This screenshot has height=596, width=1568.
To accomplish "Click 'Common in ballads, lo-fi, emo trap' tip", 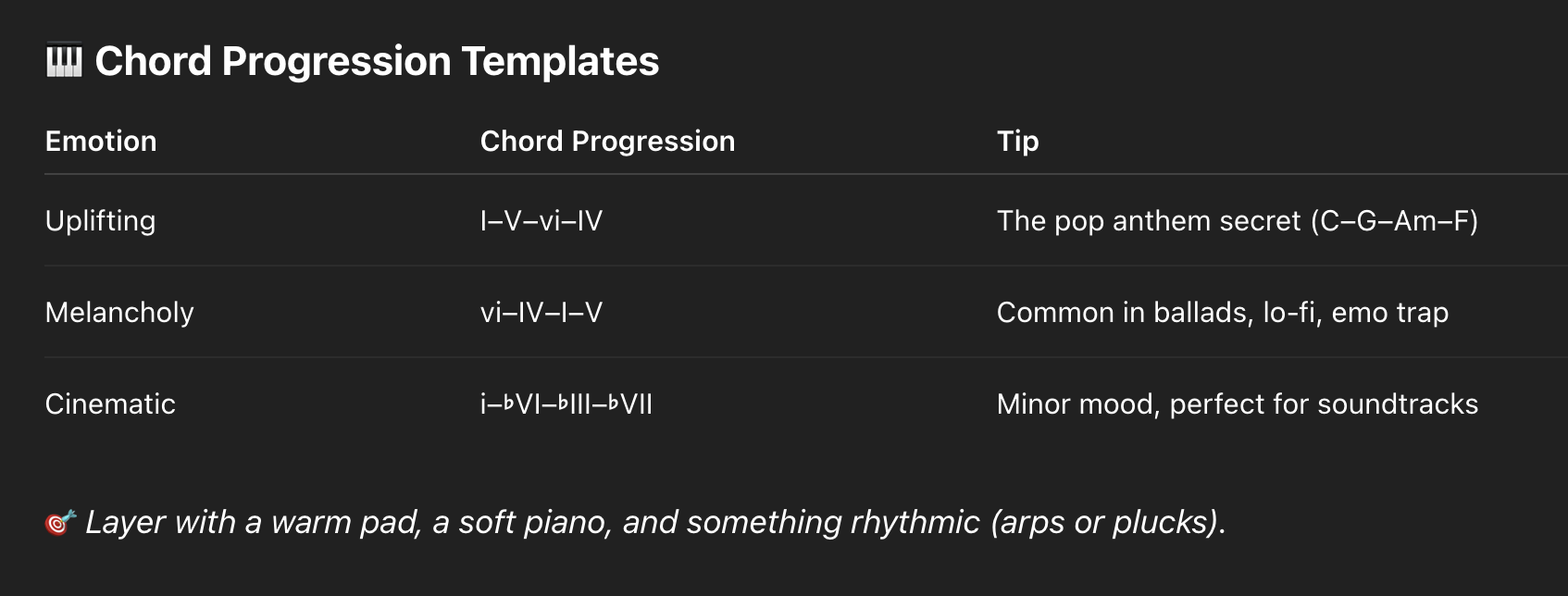I will pyautogui.click(x=1222, y=313).
